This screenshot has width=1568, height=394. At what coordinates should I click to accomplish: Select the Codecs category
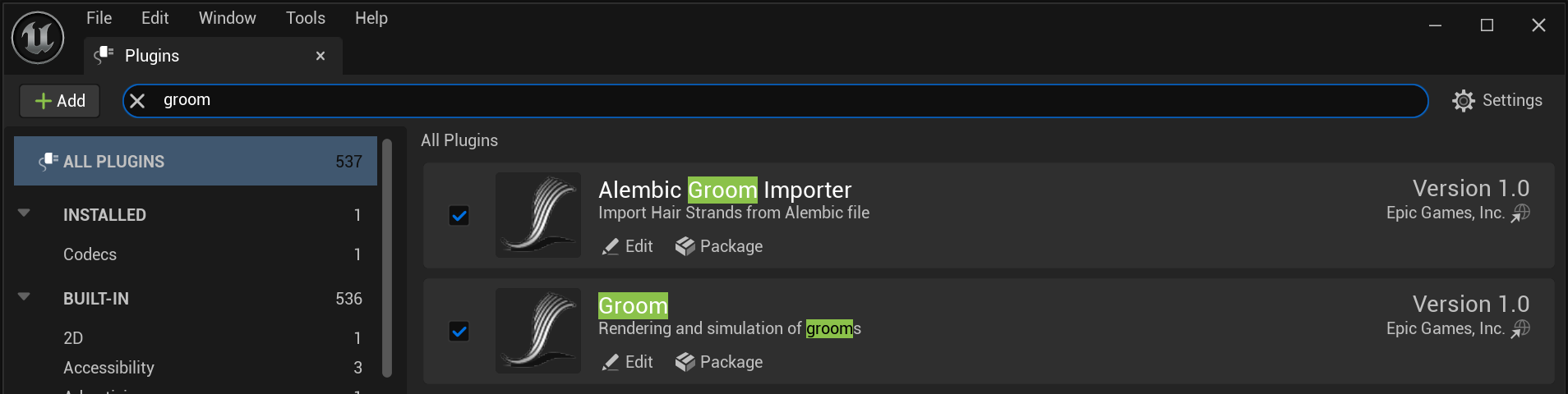tap(90, 254)
